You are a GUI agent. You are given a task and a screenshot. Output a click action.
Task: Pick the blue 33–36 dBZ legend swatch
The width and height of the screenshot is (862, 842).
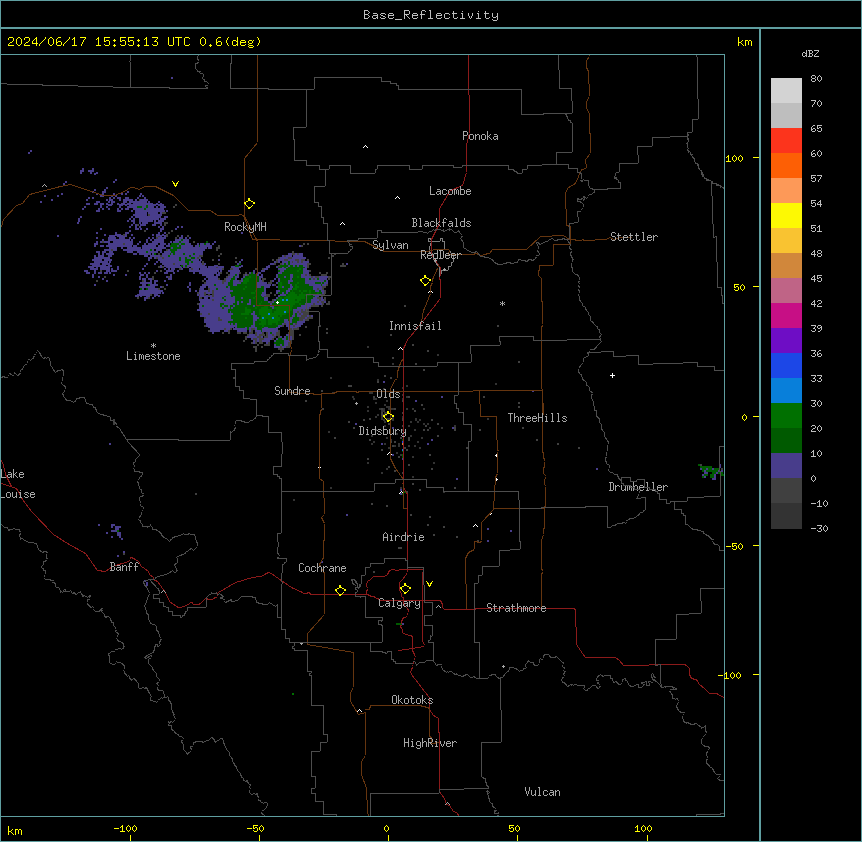786,365
